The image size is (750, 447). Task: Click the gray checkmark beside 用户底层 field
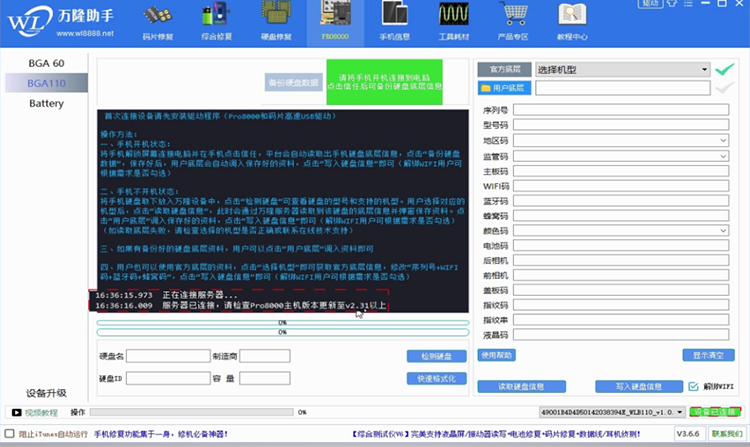coord(725,88)
